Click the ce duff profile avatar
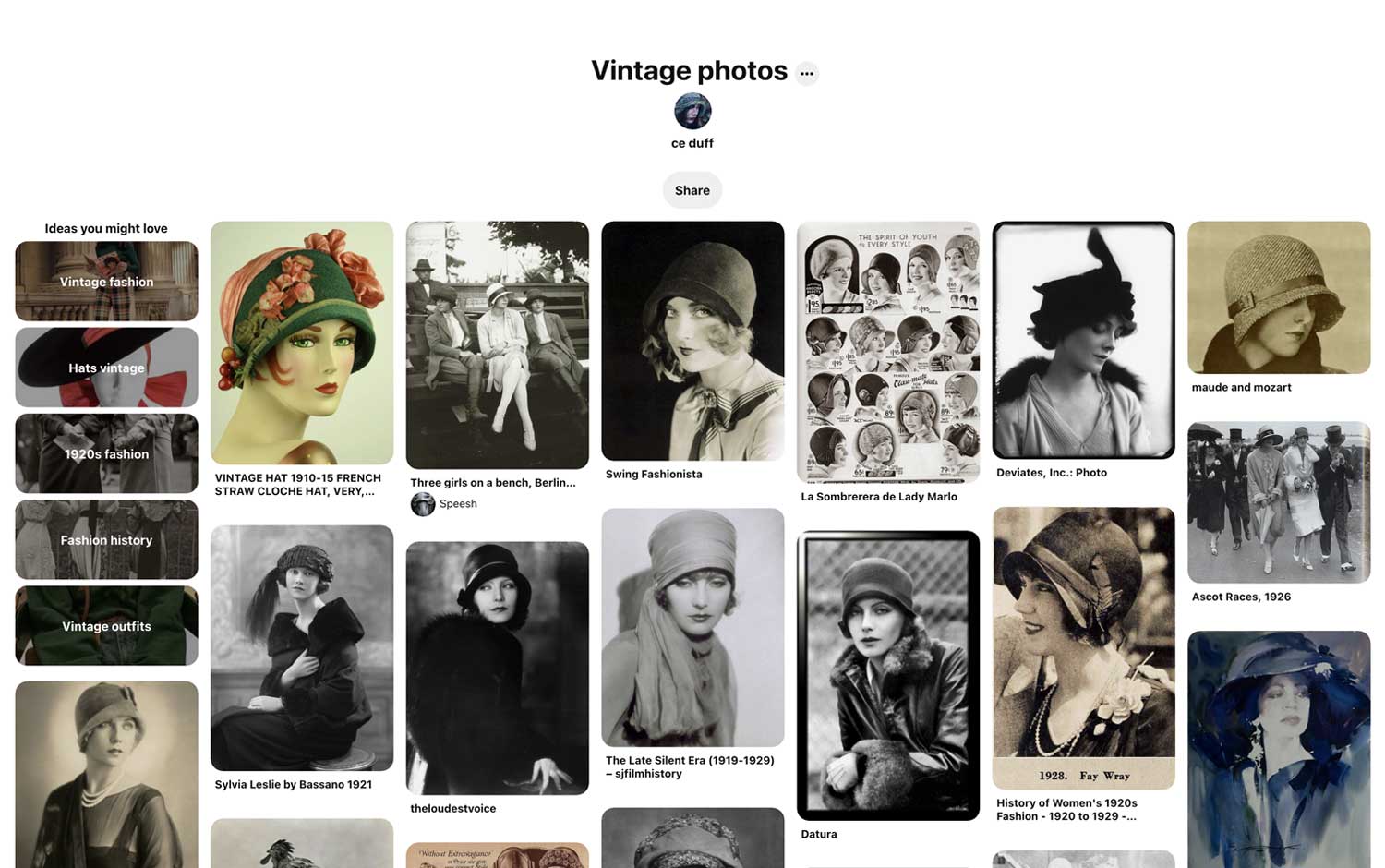 [692, 112]
